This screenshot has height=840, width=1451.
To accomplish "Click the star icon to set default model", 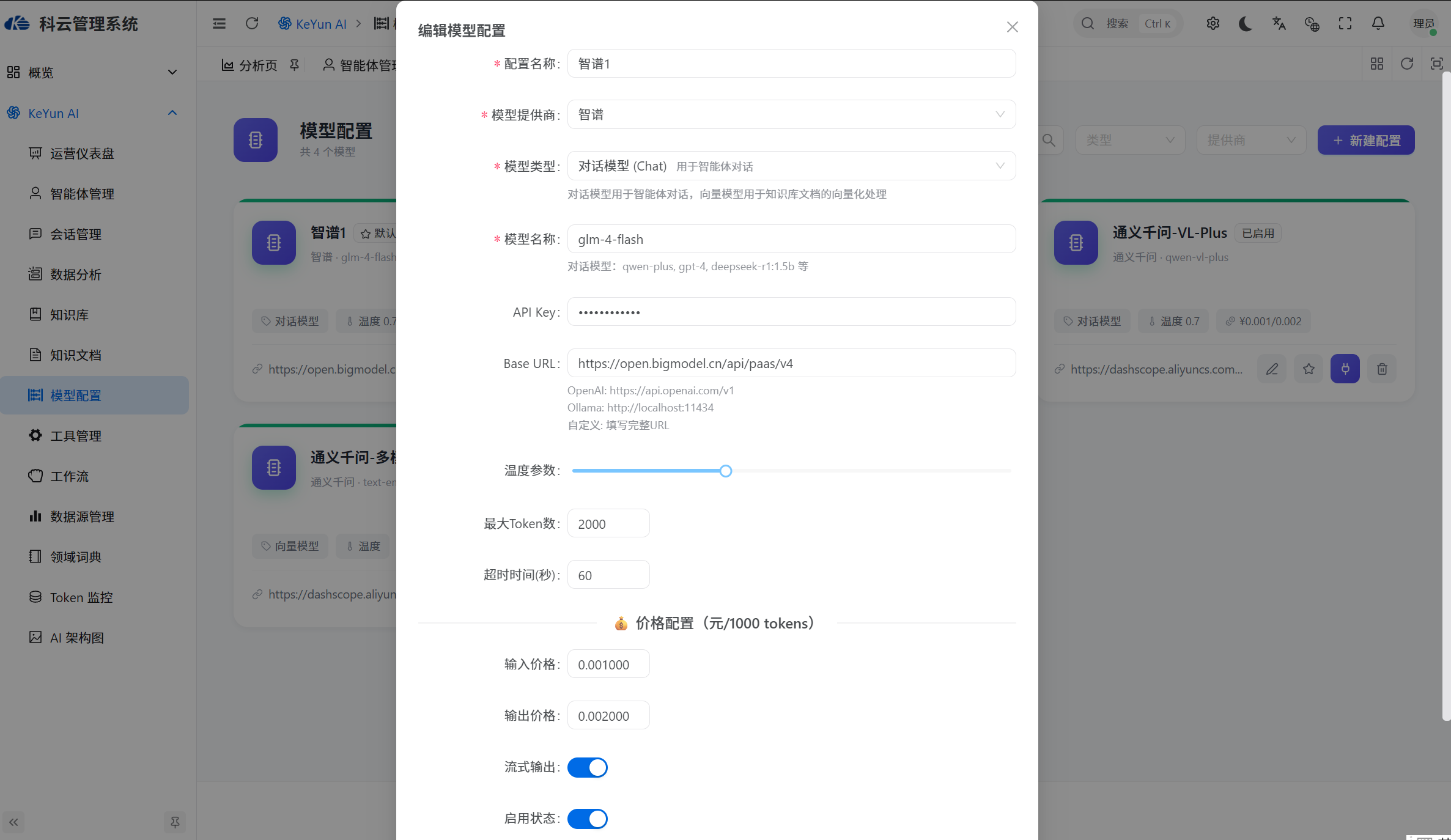I will tap(1309, 369).
